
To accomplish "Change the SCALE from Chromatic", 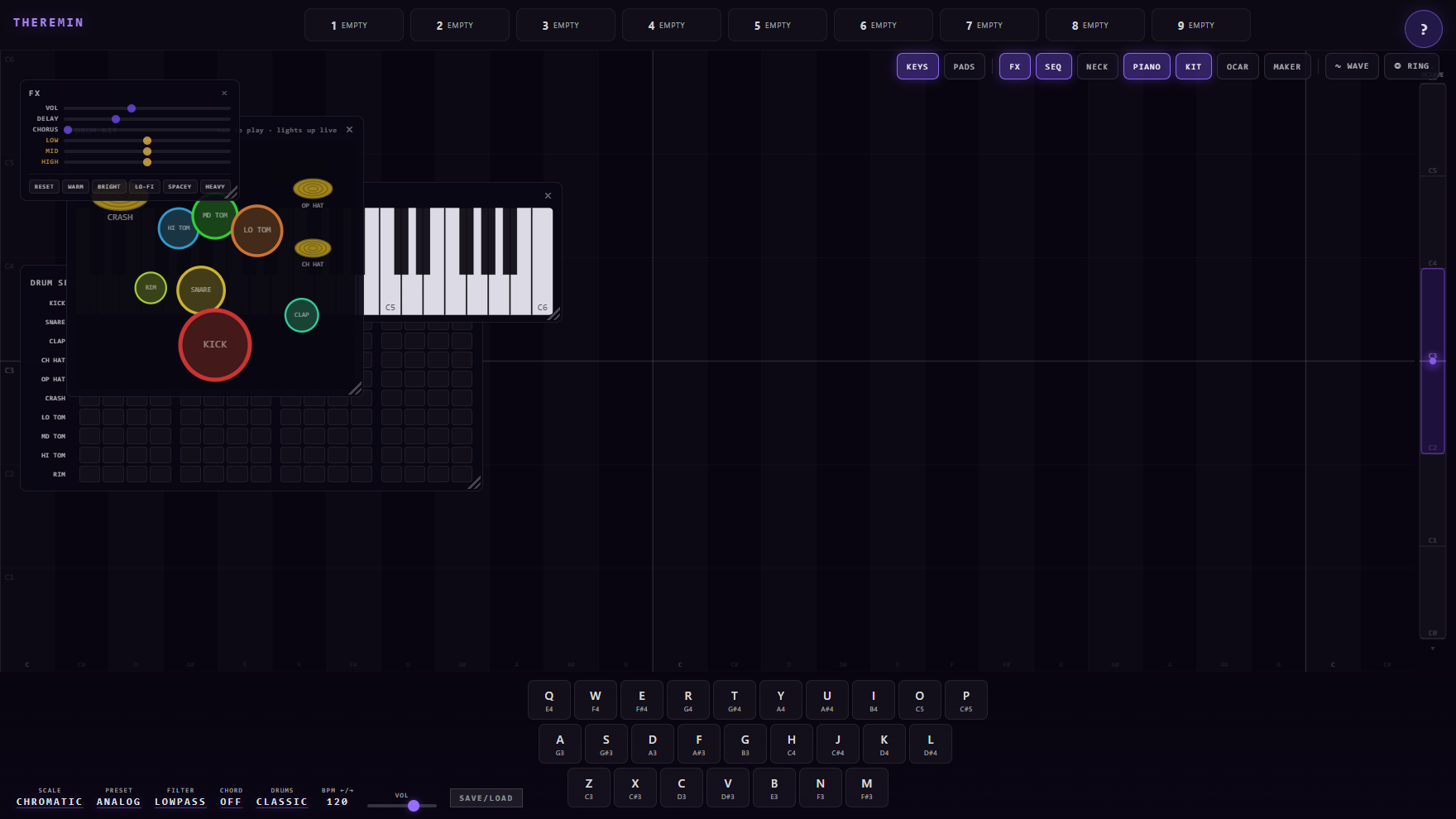I will [x=50, y=802].
